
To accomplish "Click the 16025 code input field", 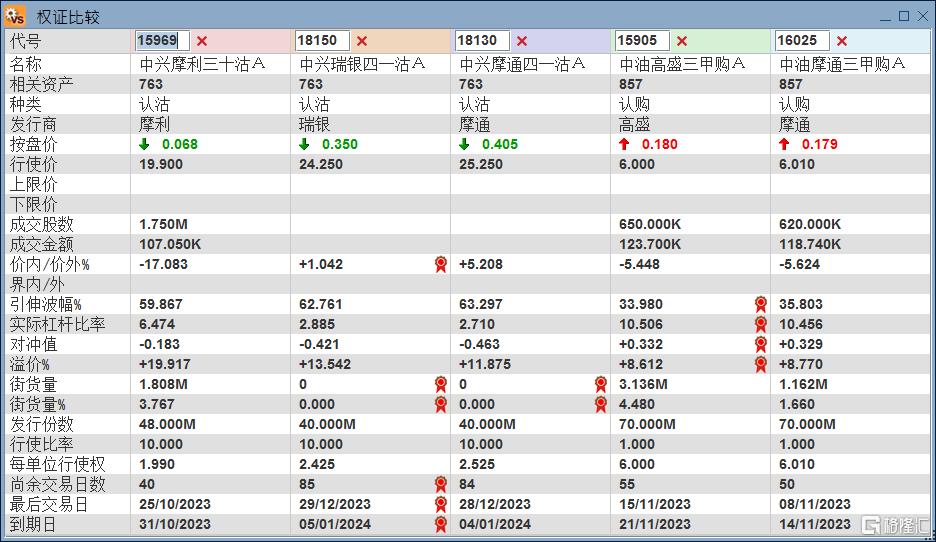I will click(802, 41).
